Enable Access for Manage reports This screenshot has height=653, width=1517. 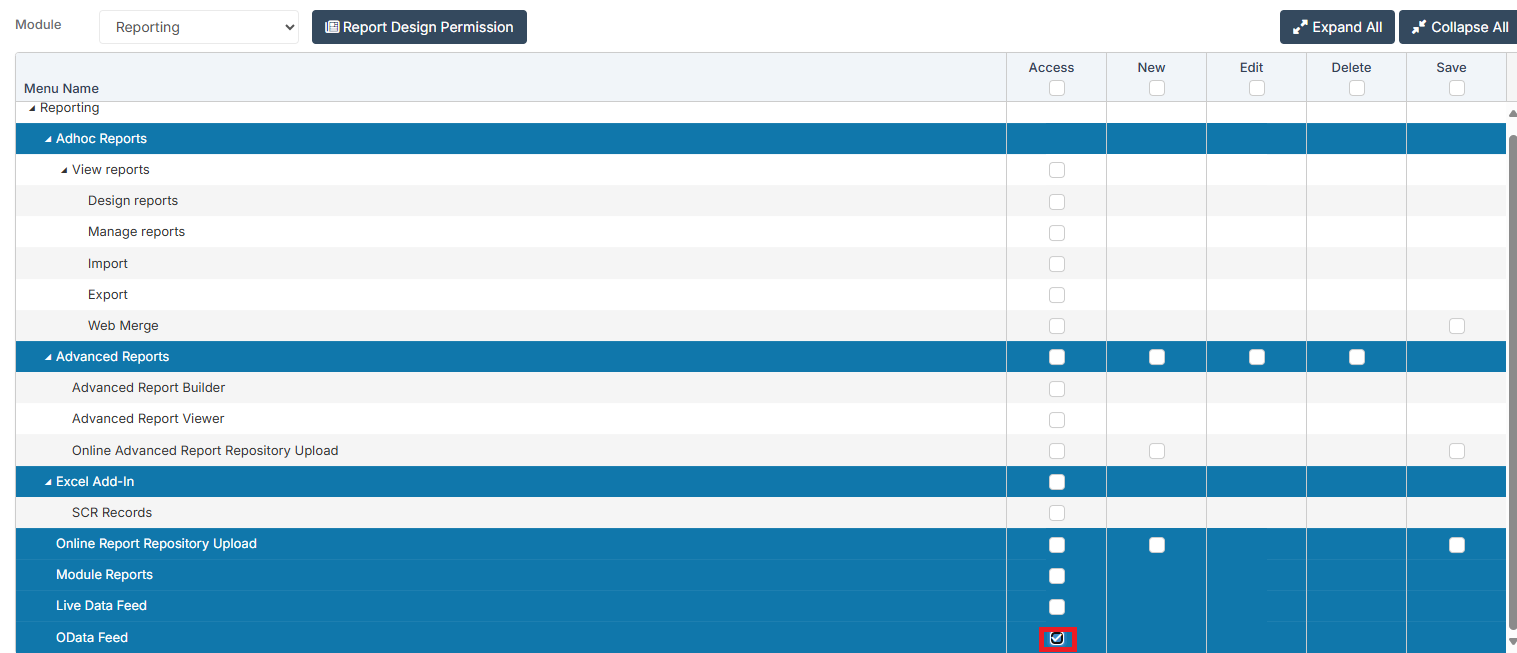tap(1057, 233)
